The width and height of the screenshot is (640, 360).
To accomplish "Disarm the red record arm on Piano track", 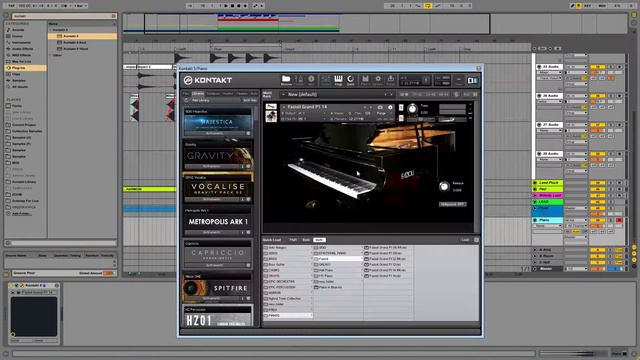I will [619, 220].
